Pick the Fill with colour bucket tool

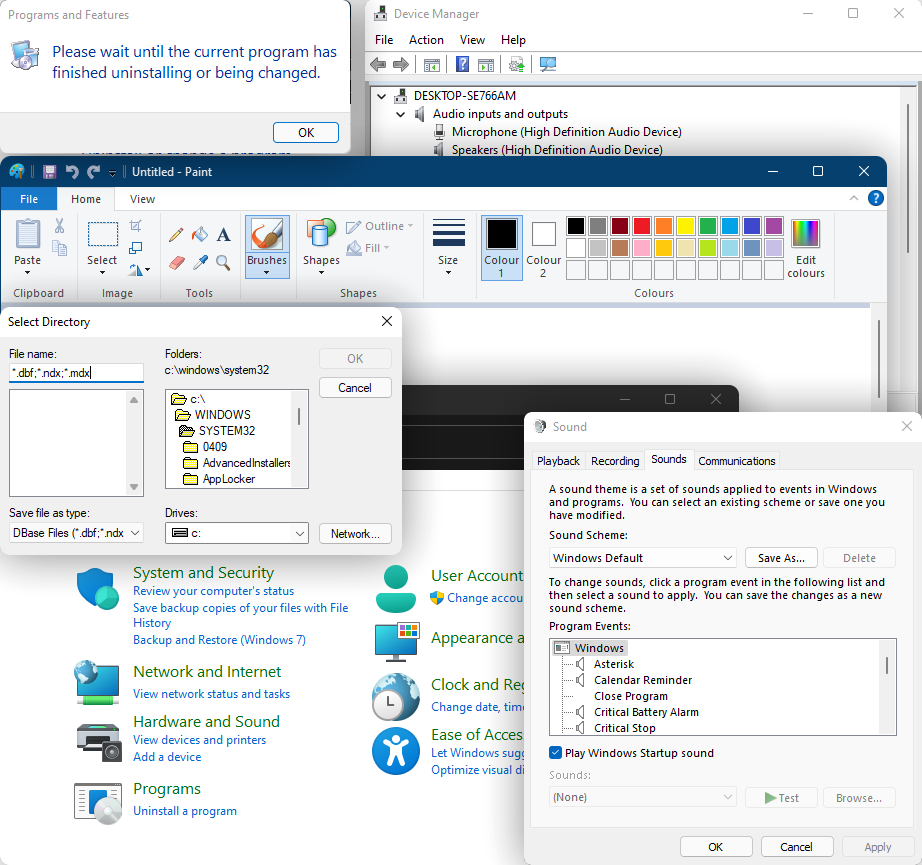(x=200, y=235)
